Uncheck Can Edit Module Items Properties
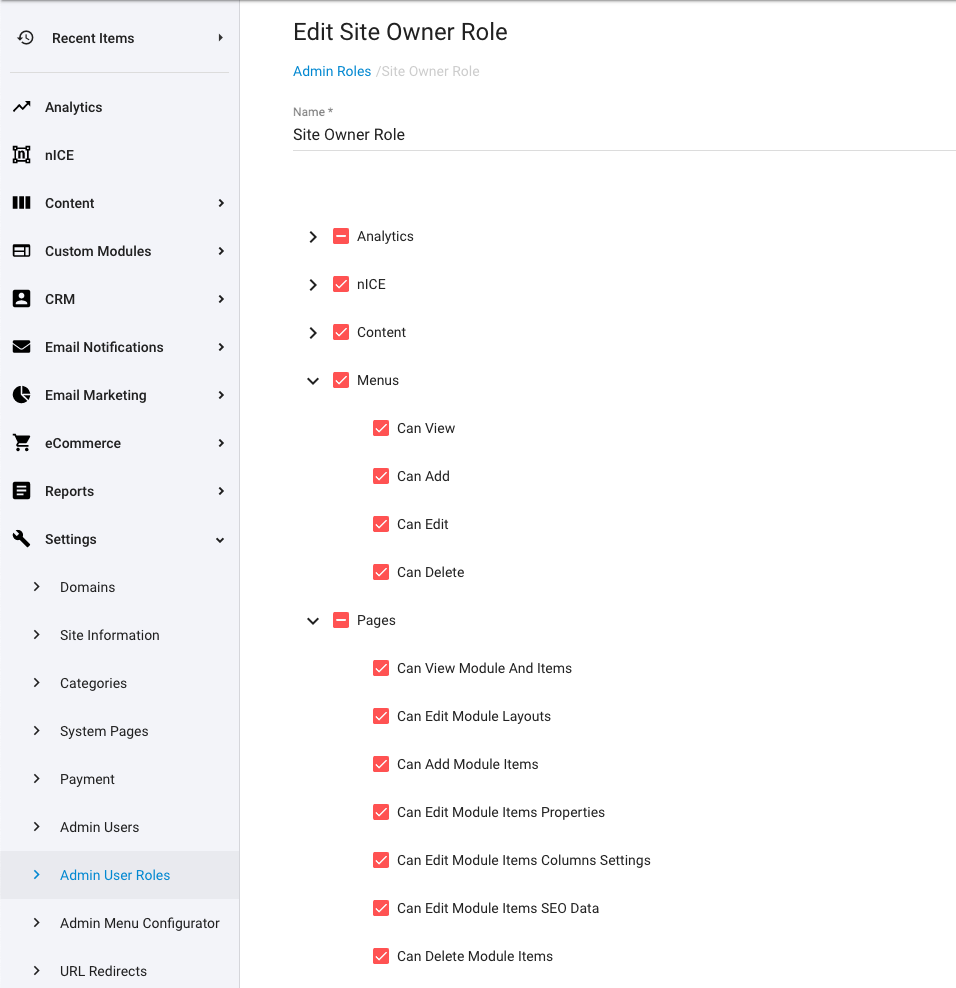 pos(381,812)
